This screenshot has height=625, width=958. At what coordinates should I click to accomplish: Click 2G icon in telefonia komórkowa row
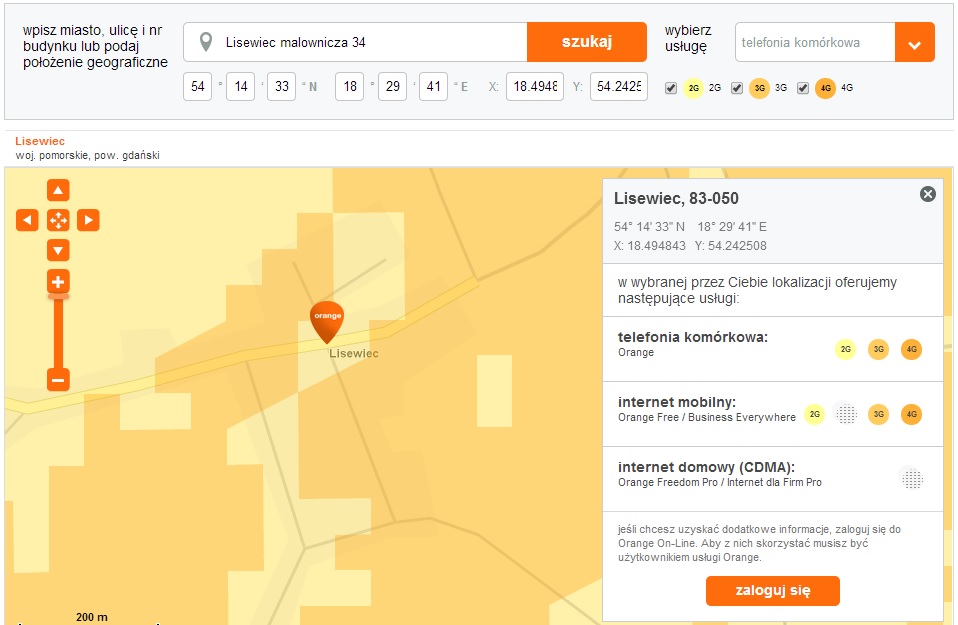click(846, 349)
